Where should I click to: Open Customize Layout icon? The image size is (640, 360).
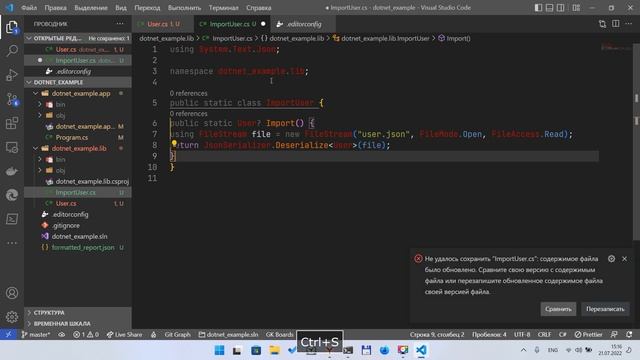(x=576, y=7)
